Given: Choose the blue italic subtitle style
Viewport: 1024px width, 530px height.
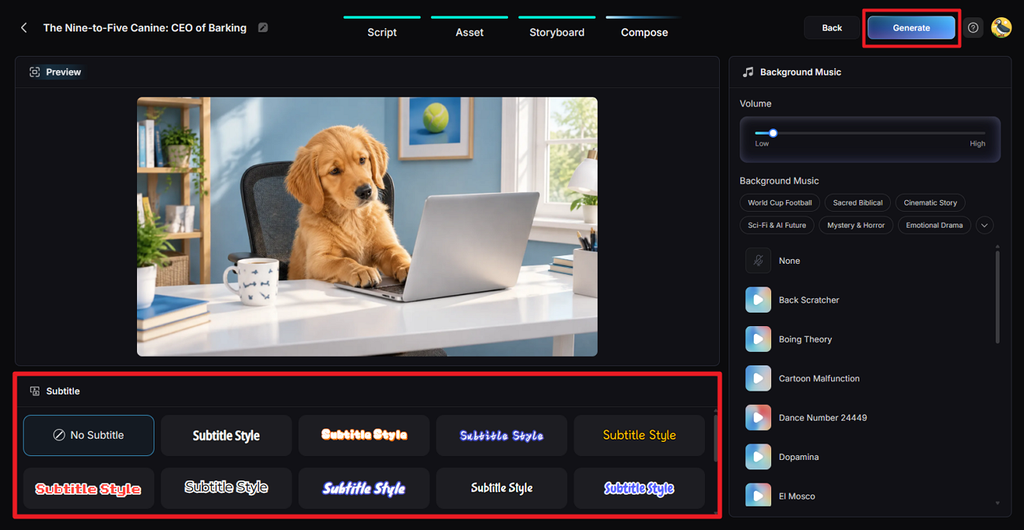Looking at the screenshot, I should tap(364, 488).
